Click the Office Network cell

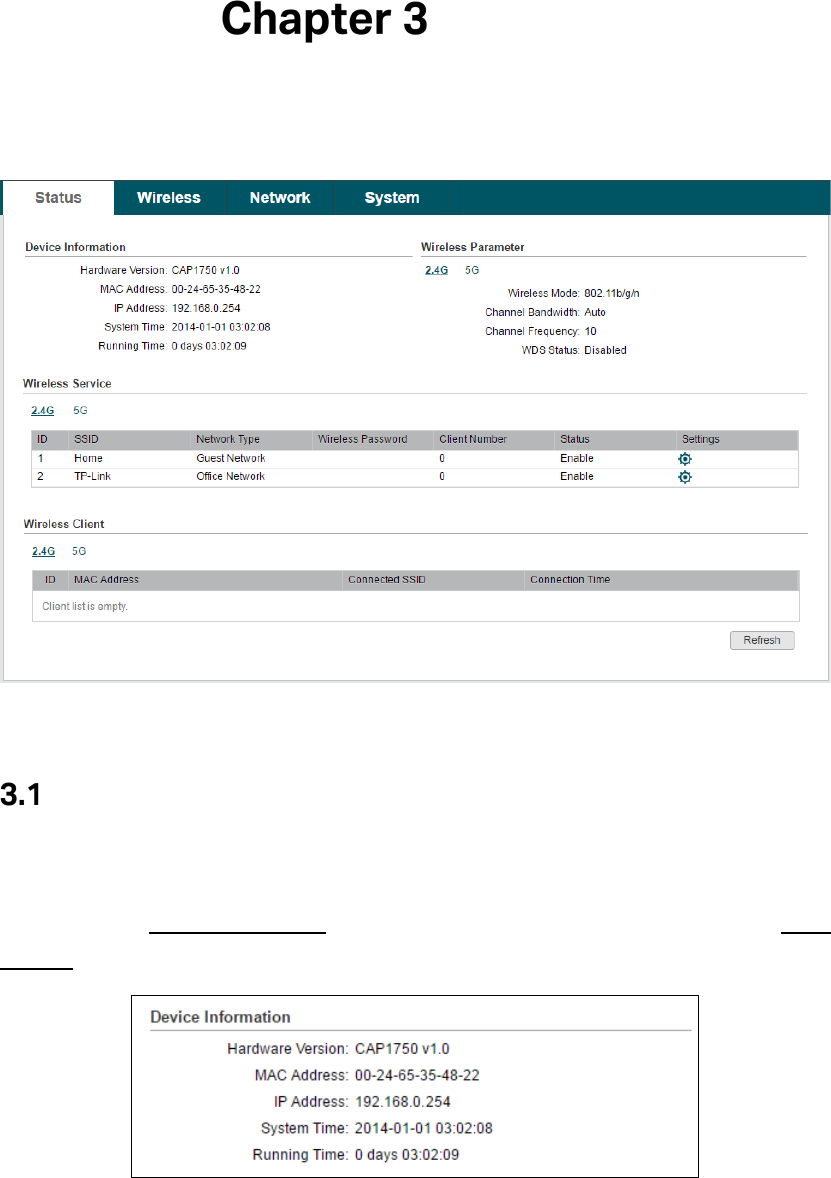pos(231,476)
